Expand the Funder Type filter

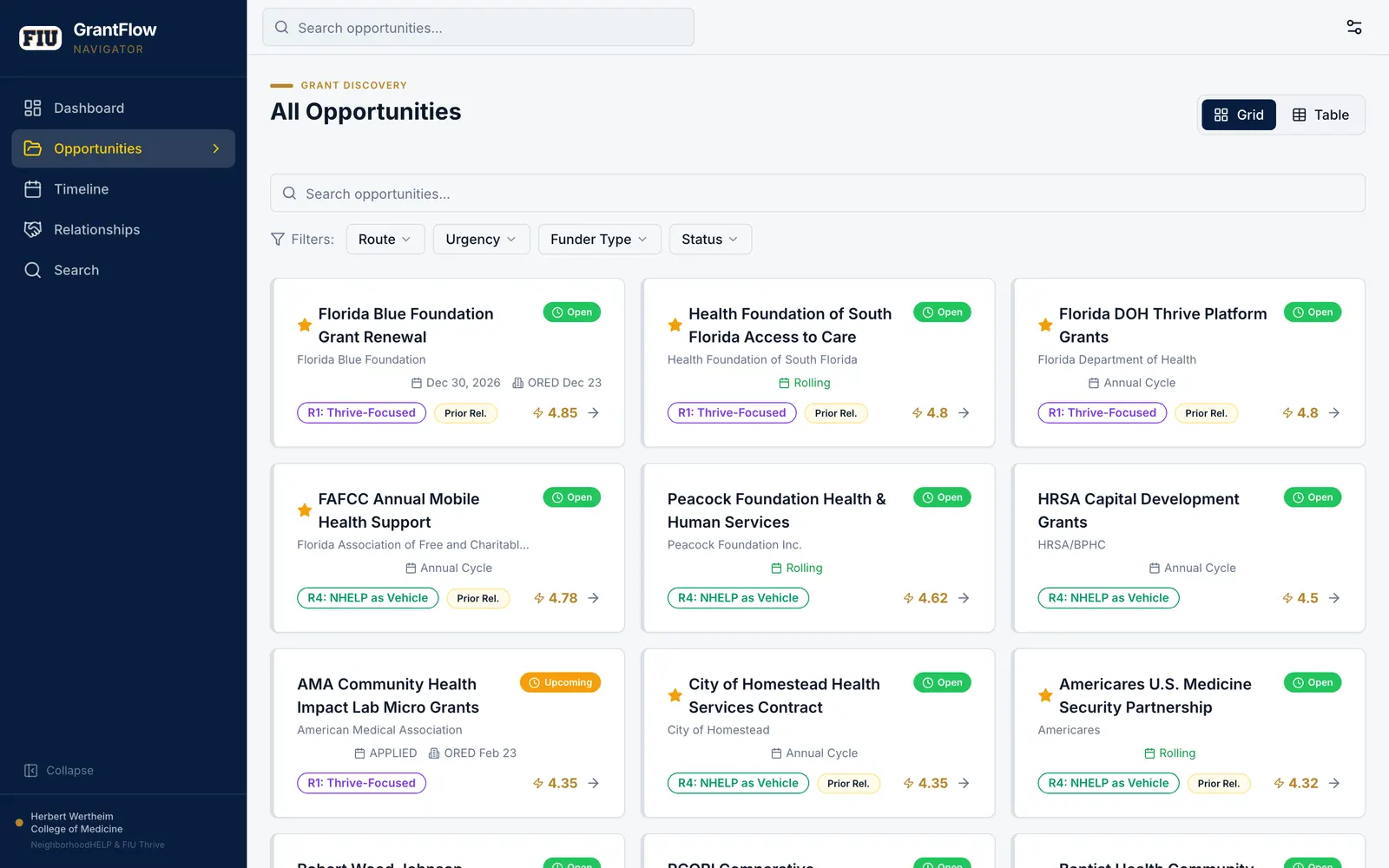pos(599,240)
